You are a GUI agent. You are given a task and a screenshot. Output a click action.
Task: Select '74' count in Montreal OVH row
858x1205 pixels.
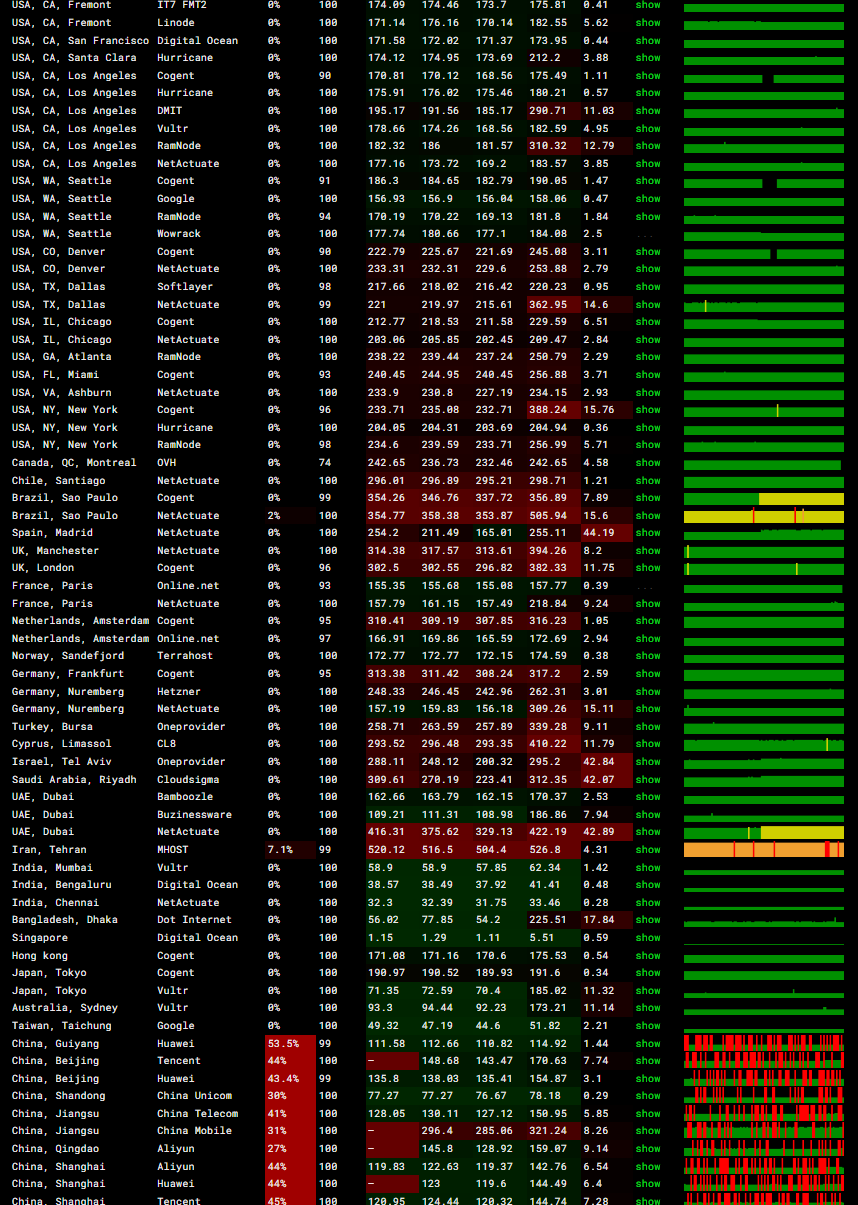point(325,463)
